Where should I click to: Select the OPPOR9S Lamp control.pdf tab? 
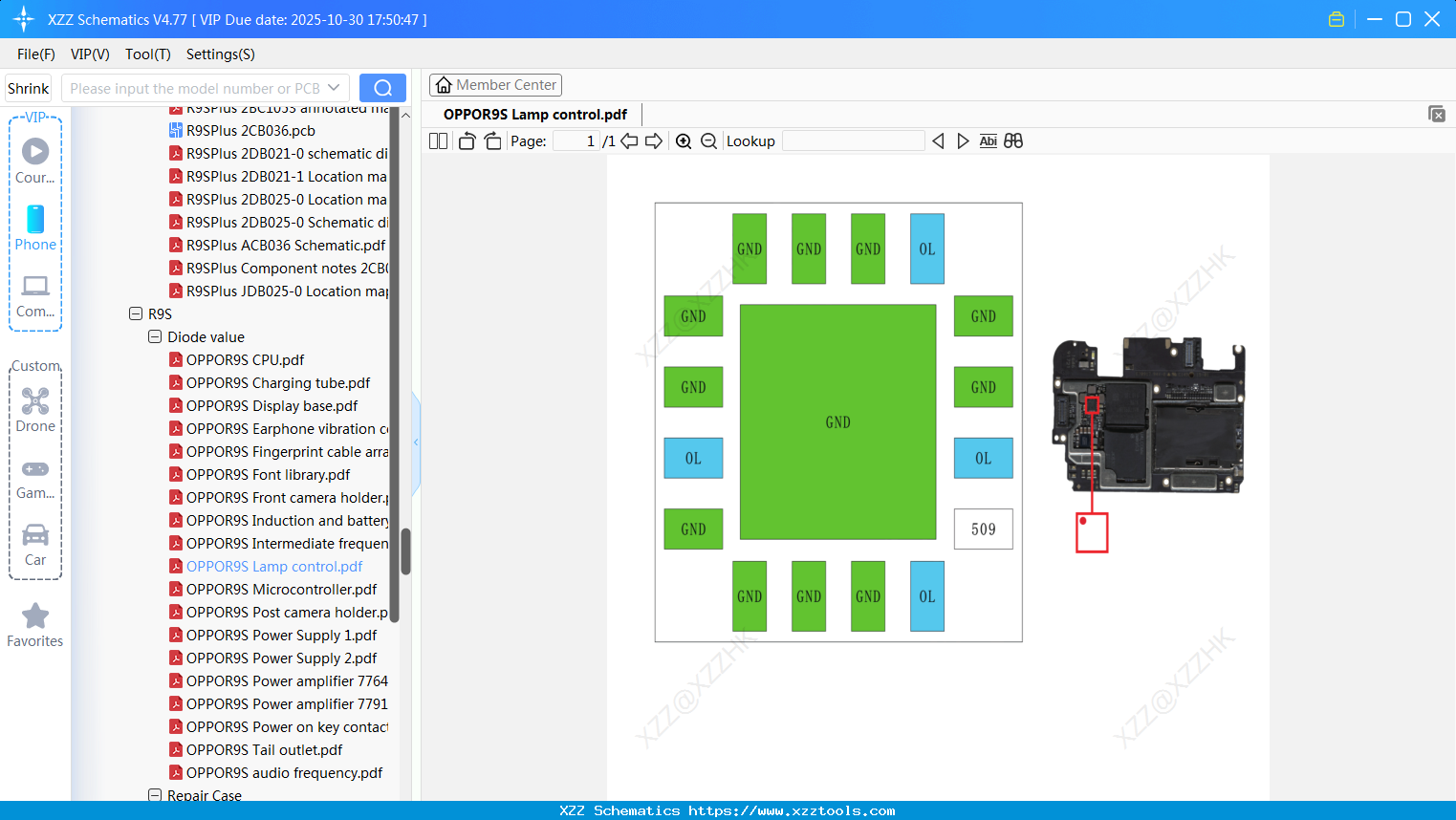(x=535, y=115)
